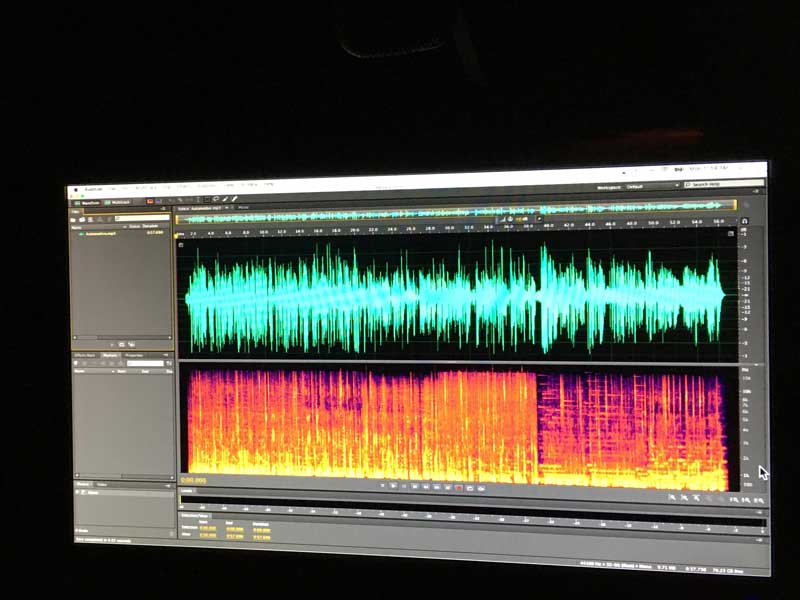Screen dimensions: 800x600
Task: Click the Import File icon in Files panel
Action: pos(82,219)
